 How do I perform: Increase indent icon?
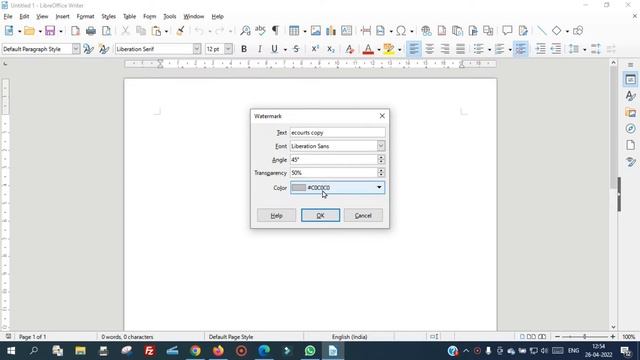pos(540,49)
